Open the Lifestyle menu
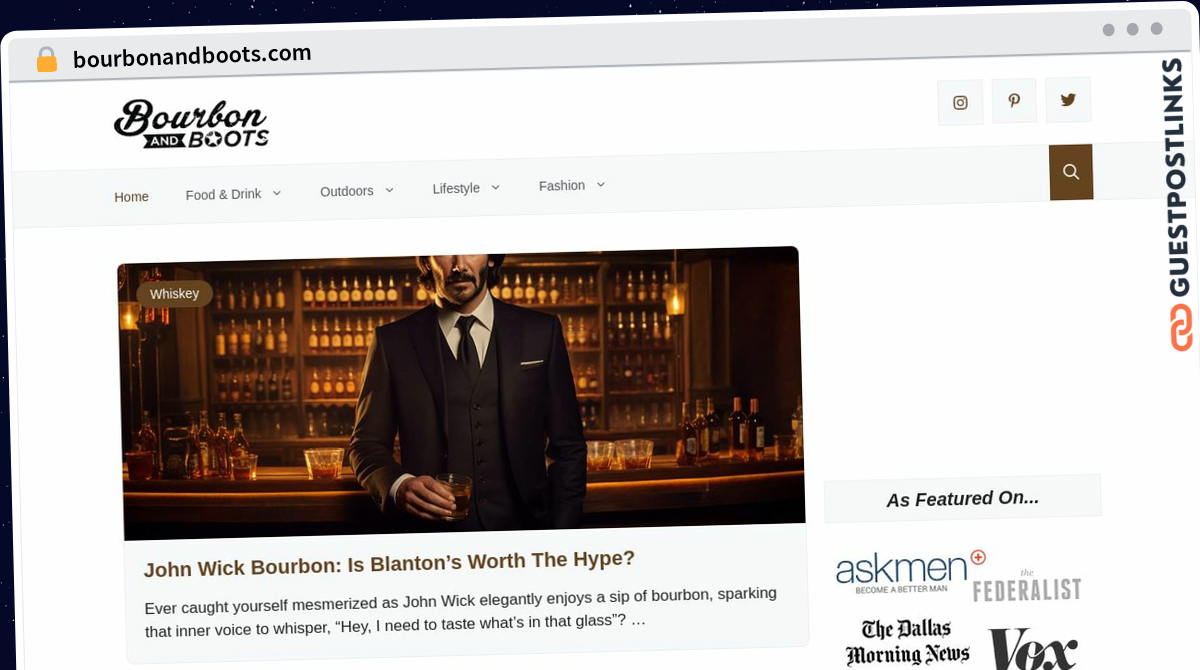The width and height of the screenshot is (1200, 670). (456, 188)
